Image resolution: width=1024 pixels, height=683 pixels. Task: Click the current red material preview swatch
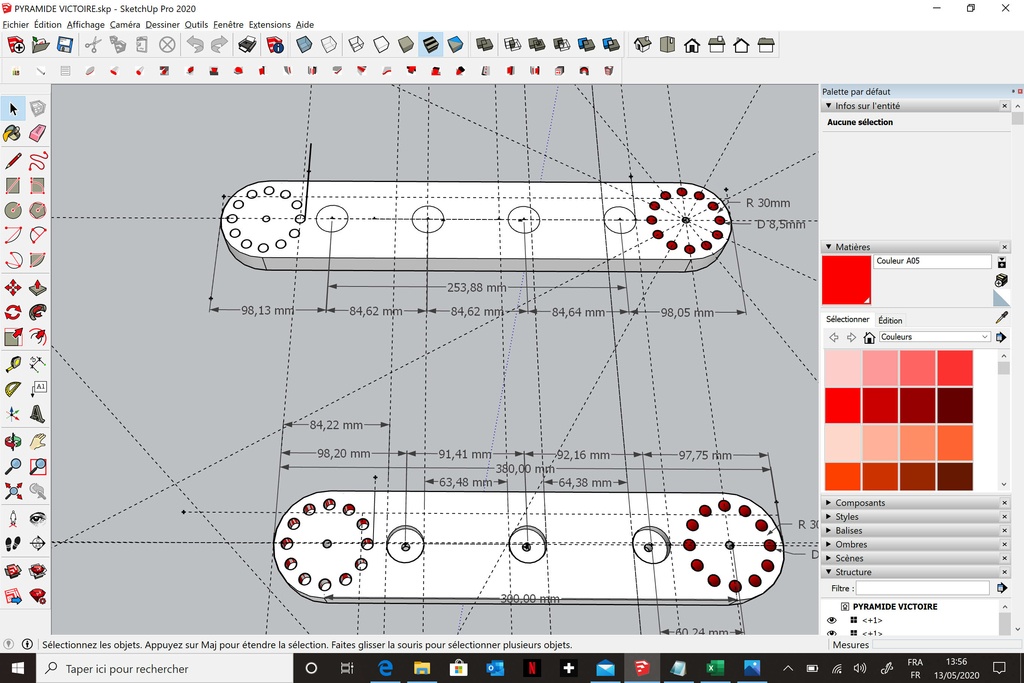click(x=846, y=280)
